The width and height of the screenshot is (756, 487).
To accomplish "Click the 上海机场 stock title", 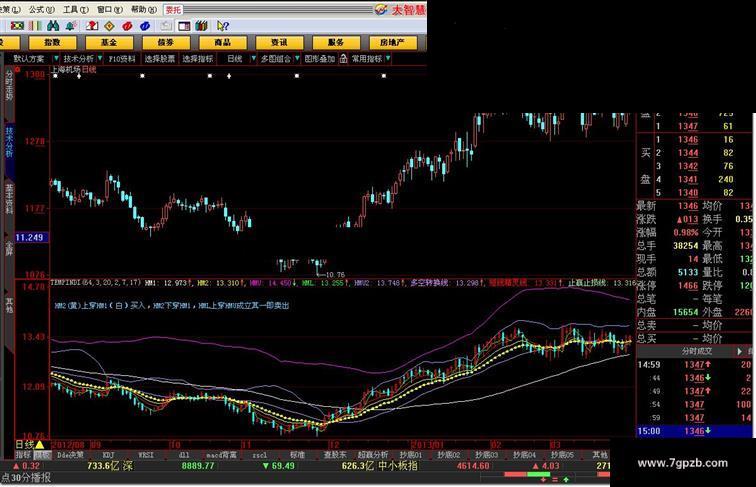I will coord(66,69).
